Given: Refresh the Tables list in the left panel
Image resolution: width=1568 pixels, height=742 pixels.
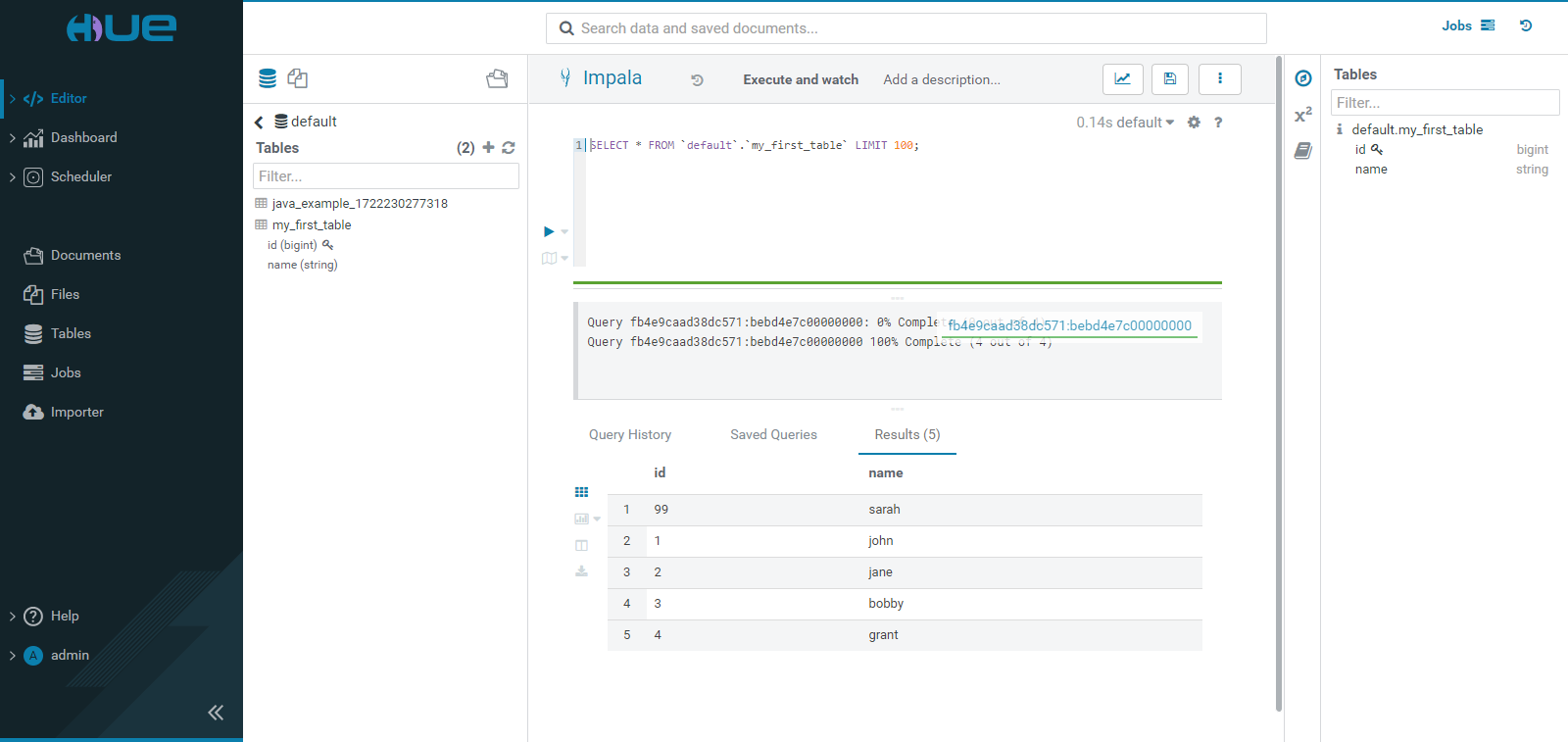Looking at the screenshot, I should pyautogui.click(x=509, y=148).
